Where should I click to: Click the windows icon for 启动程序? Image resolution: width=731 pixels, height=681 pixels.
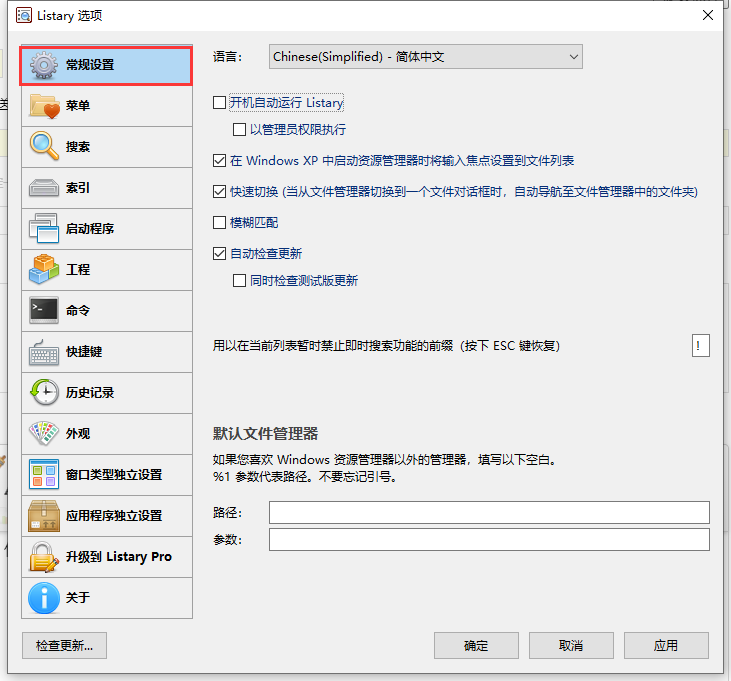[44, 228]
